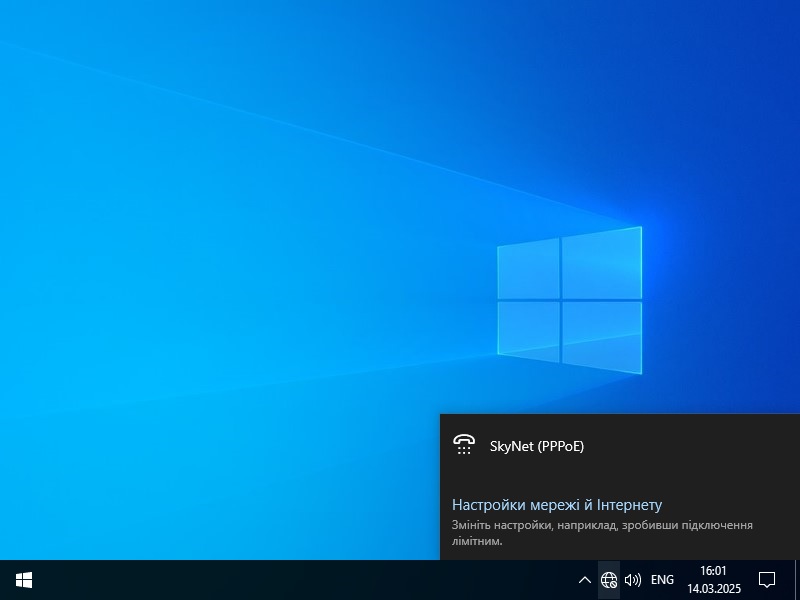Screen dimensions: 800x600
Task: Open the clock showing 16:01
Action: tap(713, 570)
